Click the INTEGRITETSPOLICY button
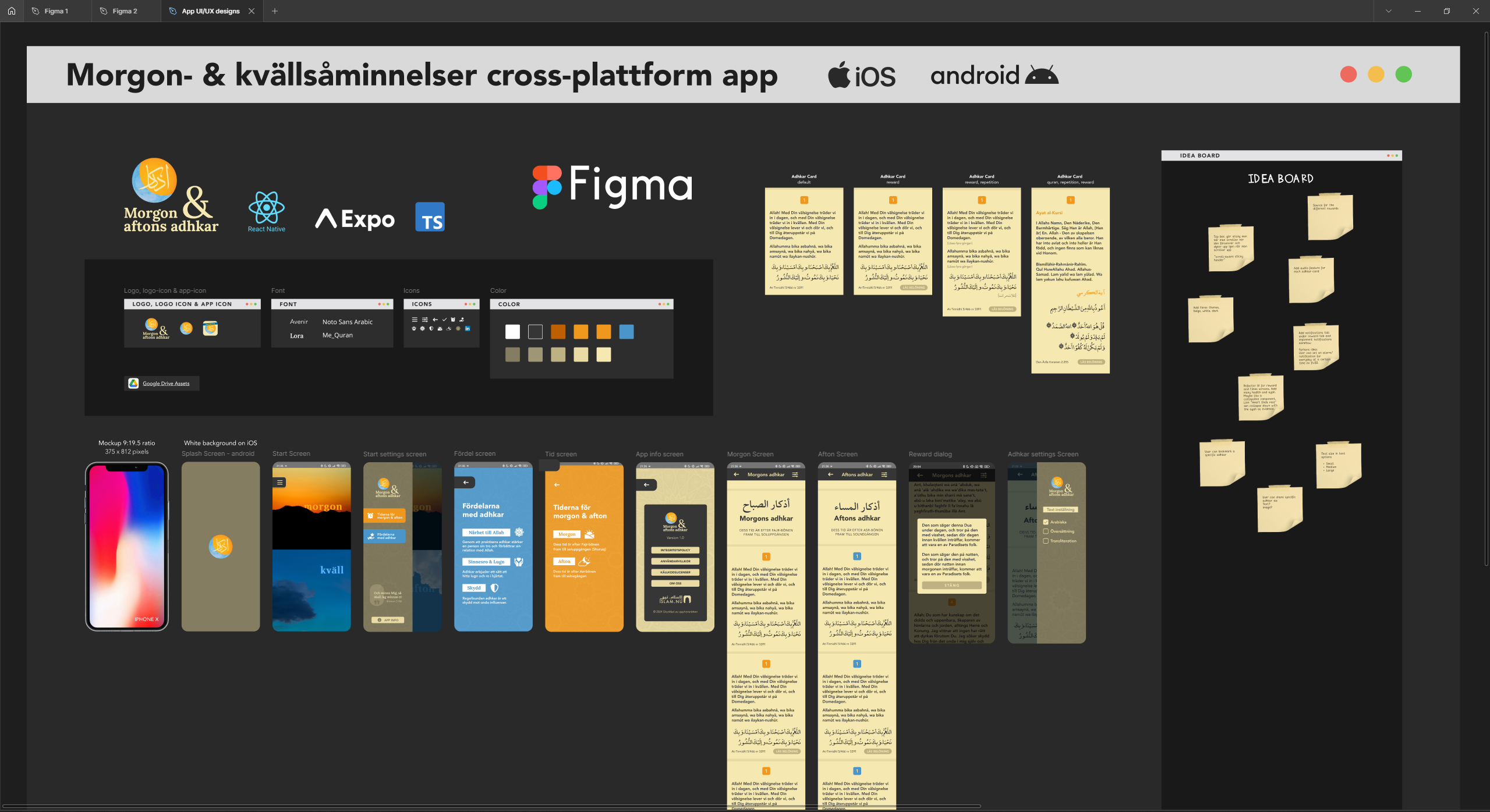The height and width of the screenshot is (812, 1490). click(675, 550)
